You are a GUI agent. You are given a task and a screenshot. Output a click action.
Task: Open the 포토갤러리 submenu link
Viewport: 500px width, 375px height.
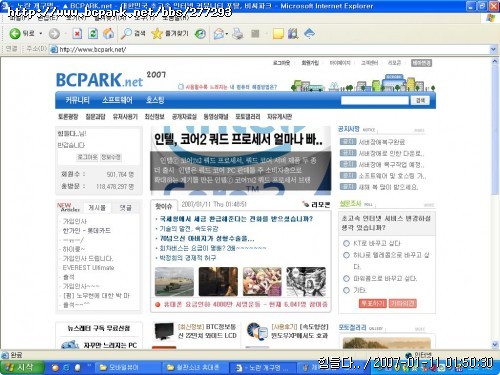tap(247, 117)
